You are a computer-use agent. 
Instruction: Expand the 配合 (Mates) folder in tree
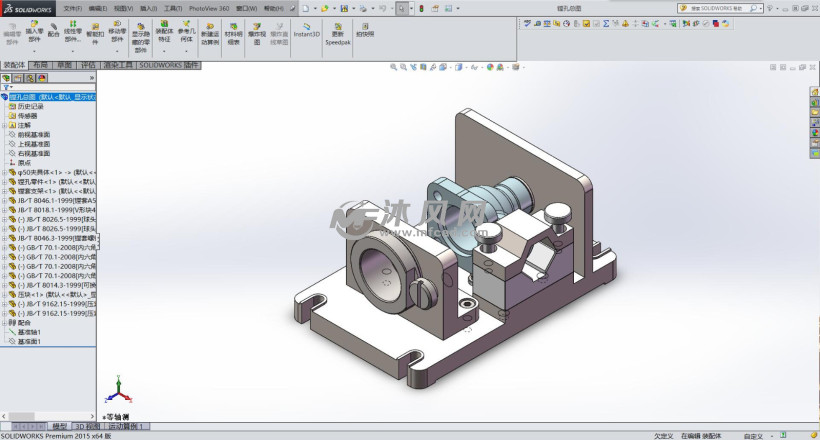coord(4,323)
